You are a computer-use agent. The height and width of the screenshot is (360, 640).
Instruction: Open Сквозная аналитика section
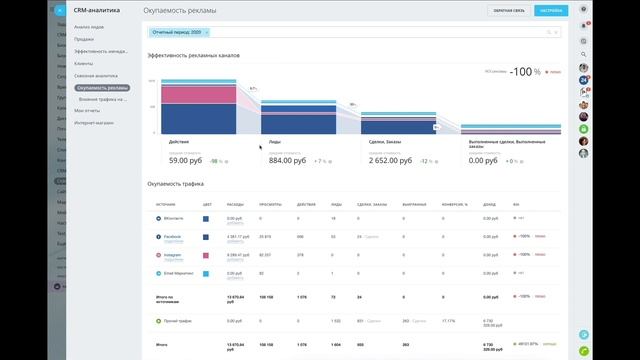96,76
